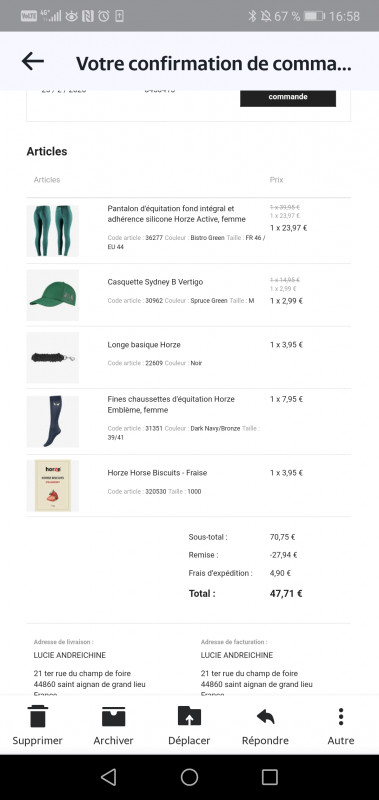
Task: Tap the email title header text
Action: pyautogui.click(x=214, y=63)
